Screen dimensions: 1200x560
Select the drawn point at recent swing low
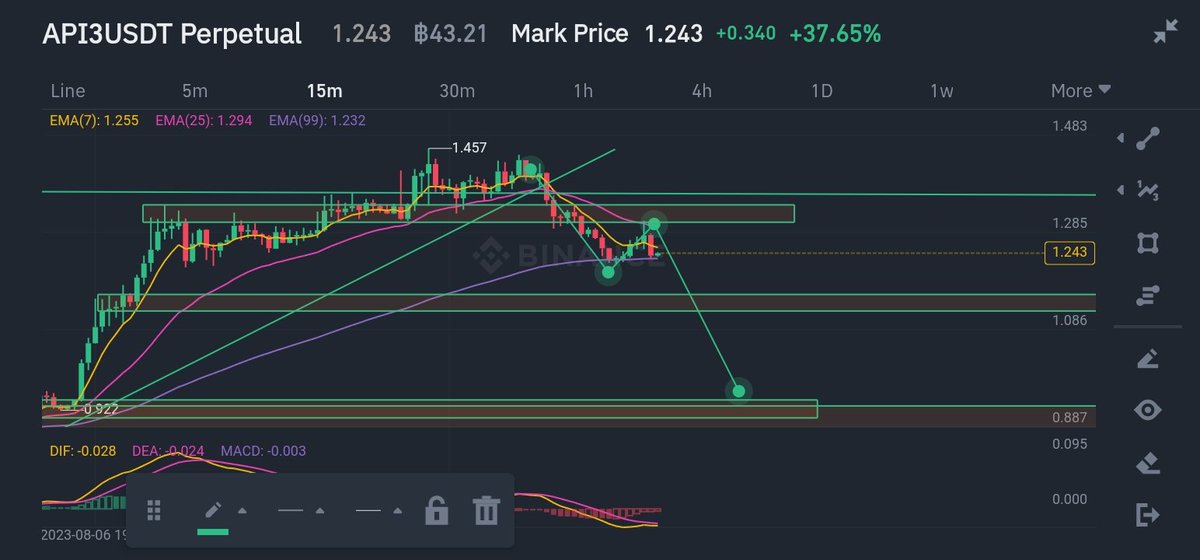pos(607,271)
